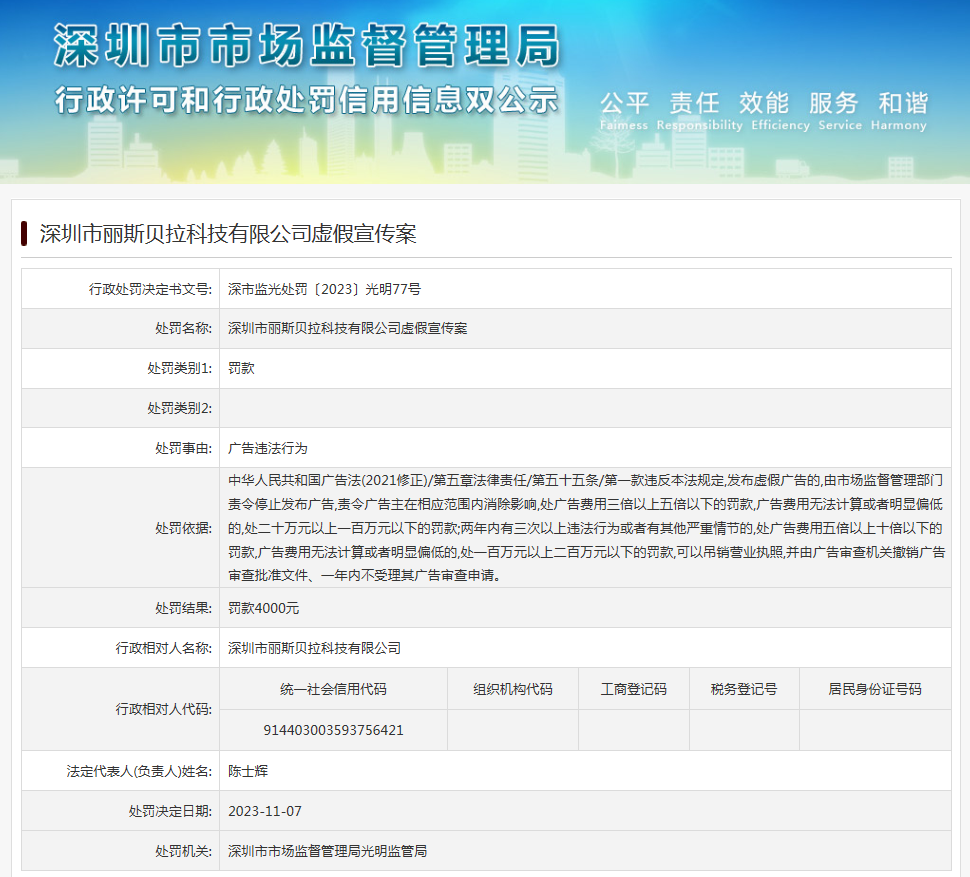
Task: Click the 居民身份证号码 column header
Action: 875,689
